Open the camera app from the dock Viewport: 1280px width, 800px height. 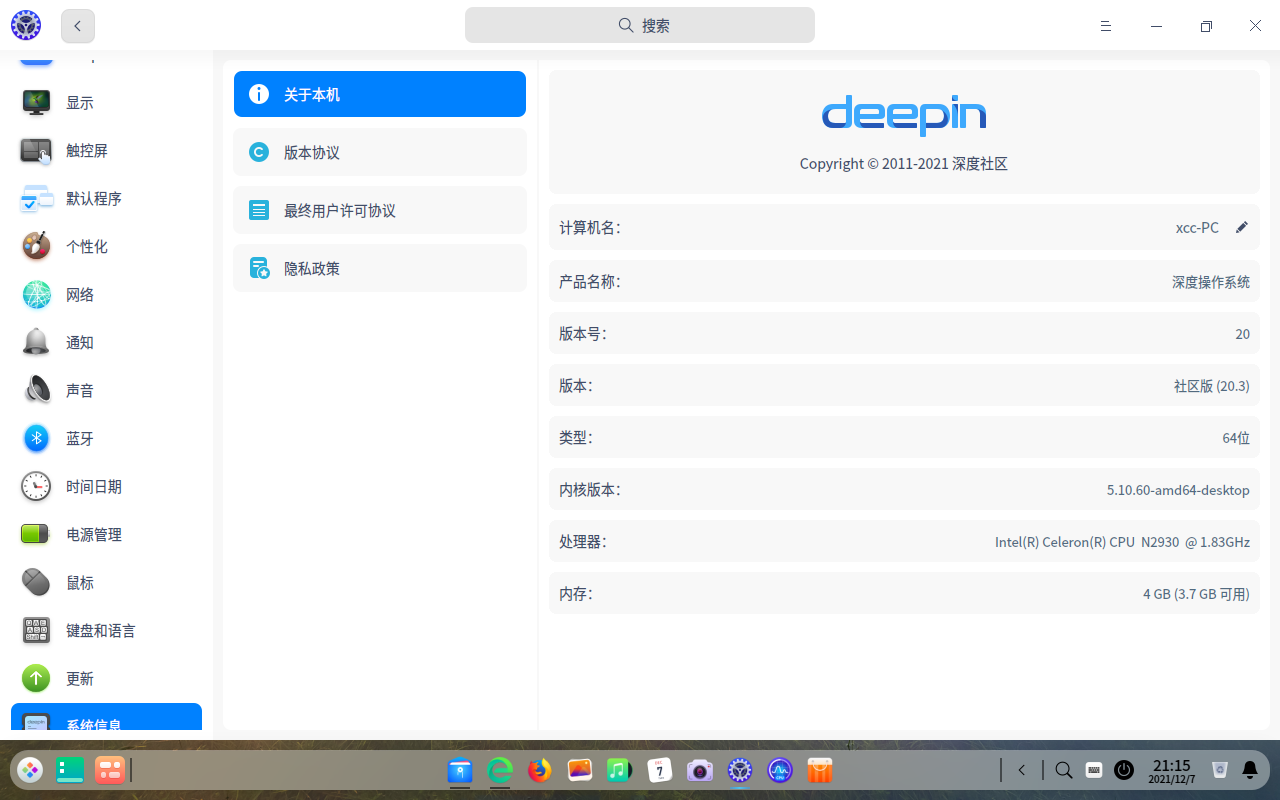click(699, 770)
